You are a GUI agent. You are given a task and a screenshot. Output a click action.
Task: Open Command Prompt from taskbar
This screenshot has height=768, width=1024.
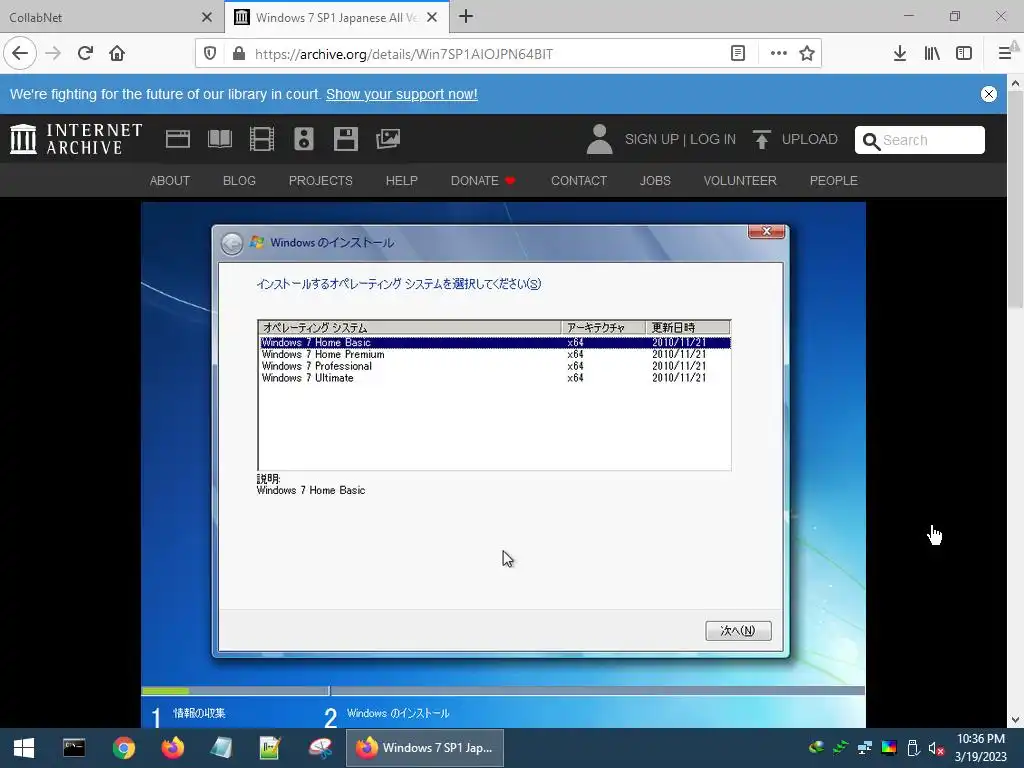(x=74, y=748)
